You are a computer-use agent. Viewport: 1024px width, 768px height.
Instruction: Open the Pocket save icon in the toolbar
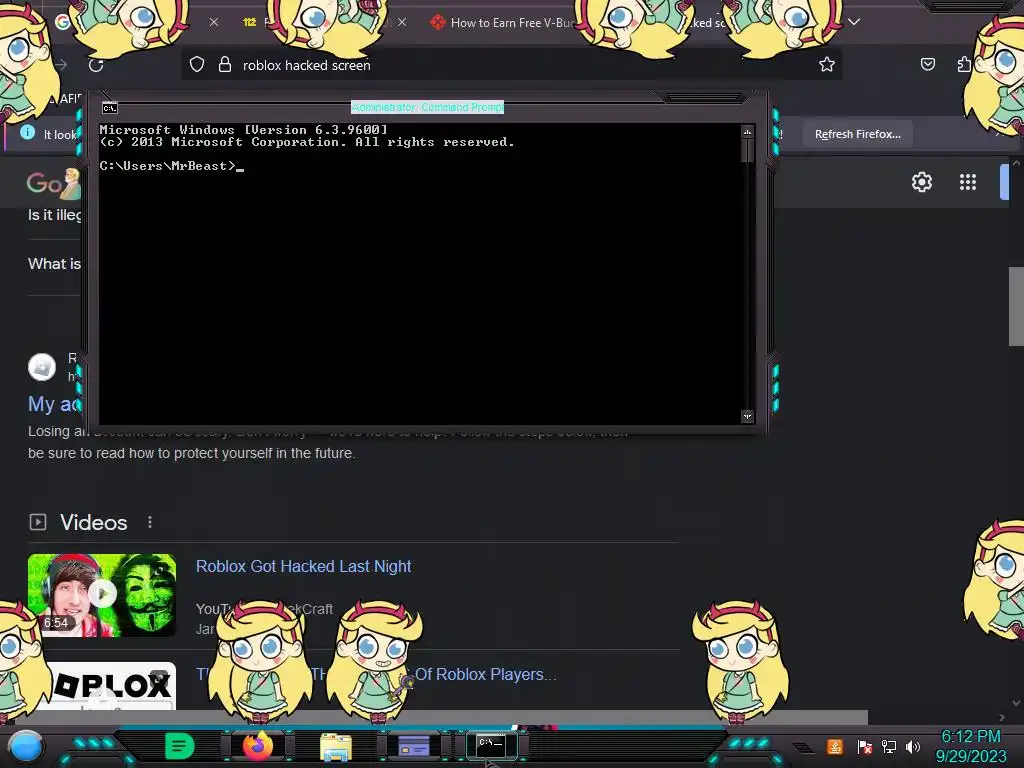(927, 64)
